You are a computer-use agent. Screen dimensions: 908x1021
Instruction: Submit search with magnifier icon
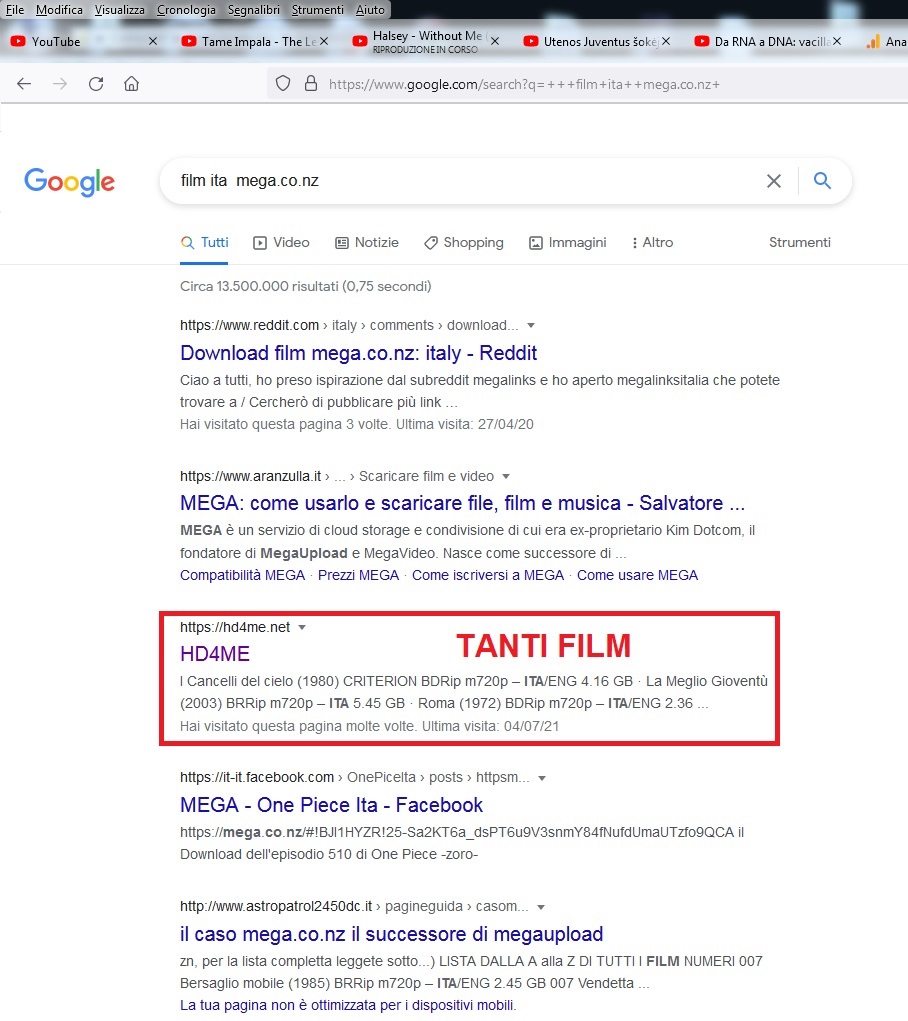[x=822, y=180]
